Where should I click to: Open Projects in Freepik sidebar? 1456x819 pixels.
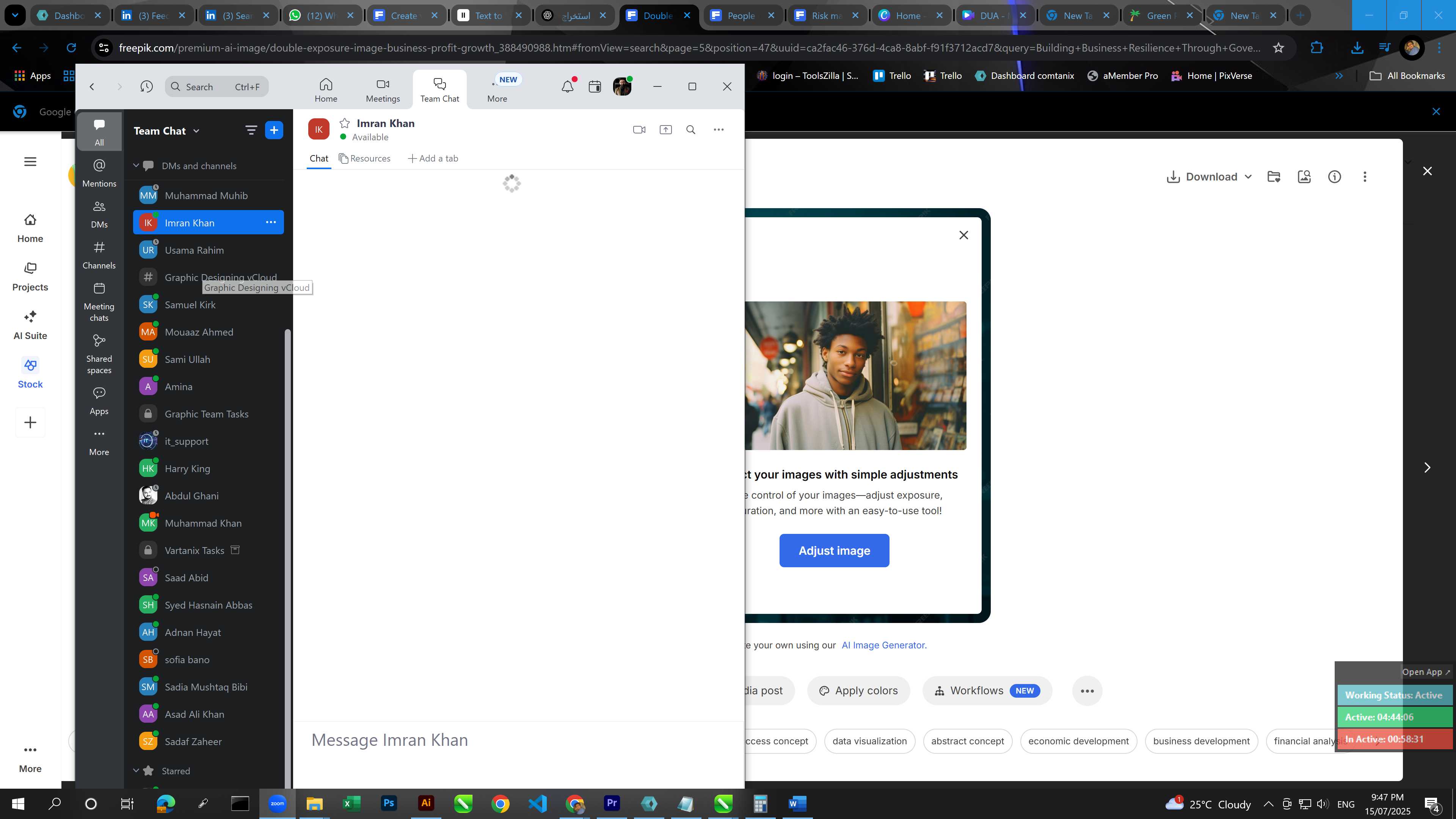pos(30,276)
